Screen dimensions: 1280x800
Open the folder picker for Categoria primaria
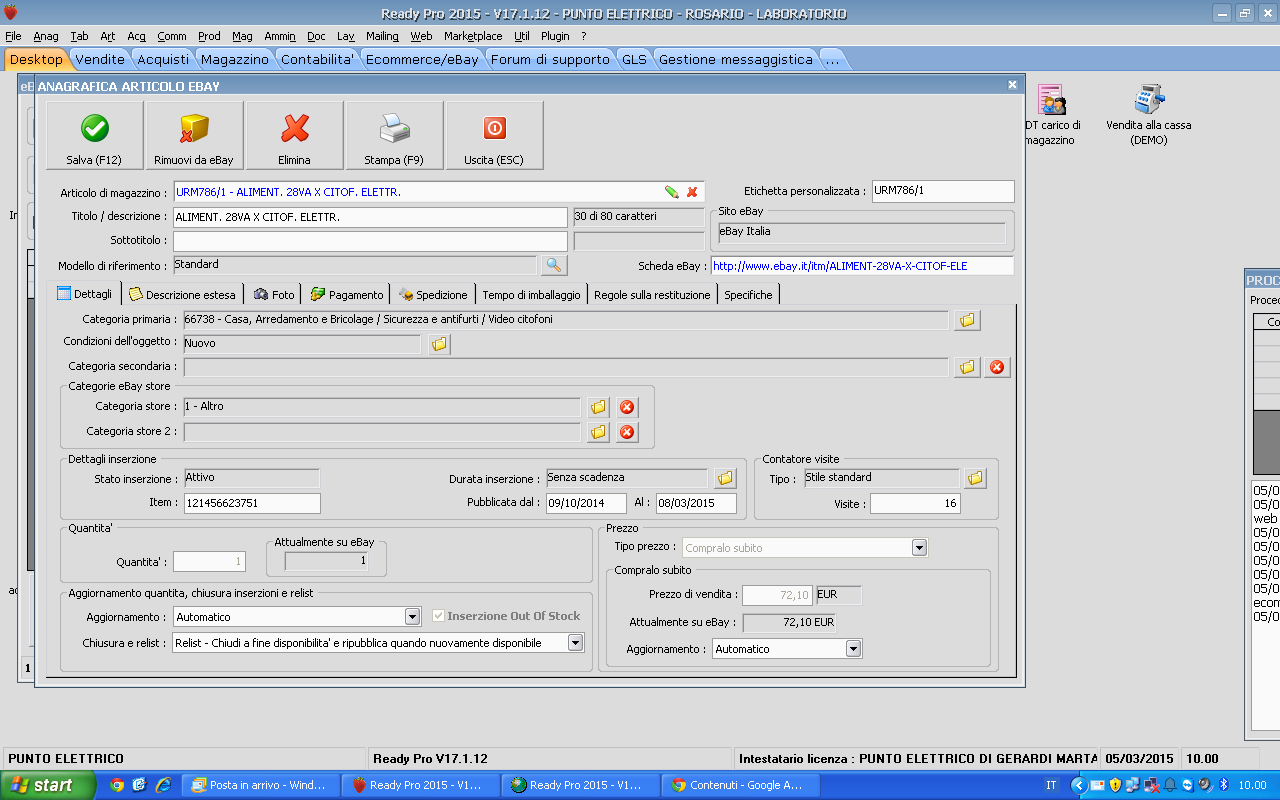pos(967,320)
